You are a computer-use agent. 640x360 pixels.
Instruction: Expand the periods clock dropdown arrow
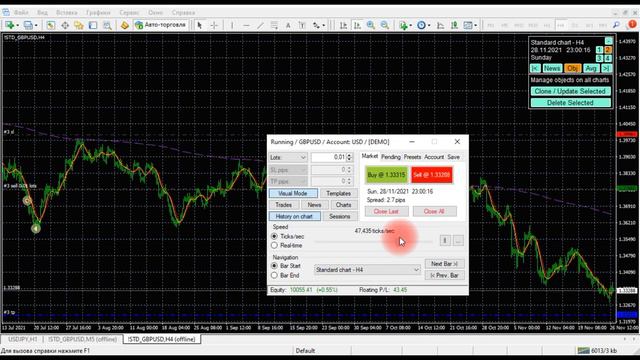click(429, 26)
